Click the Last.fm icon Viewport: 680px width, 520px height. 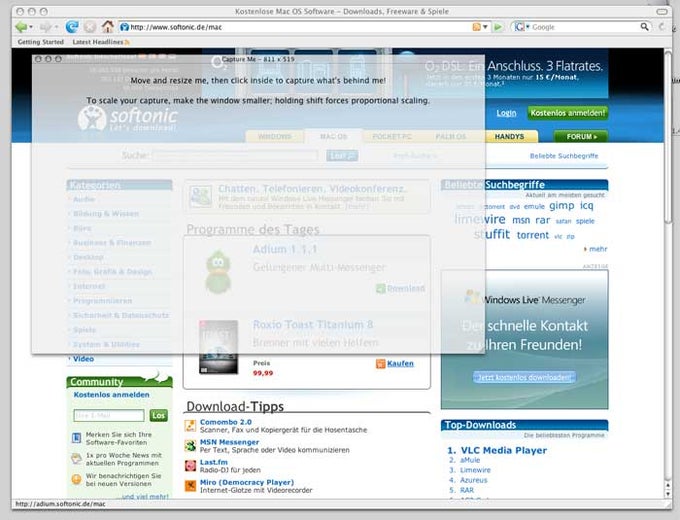190,465
